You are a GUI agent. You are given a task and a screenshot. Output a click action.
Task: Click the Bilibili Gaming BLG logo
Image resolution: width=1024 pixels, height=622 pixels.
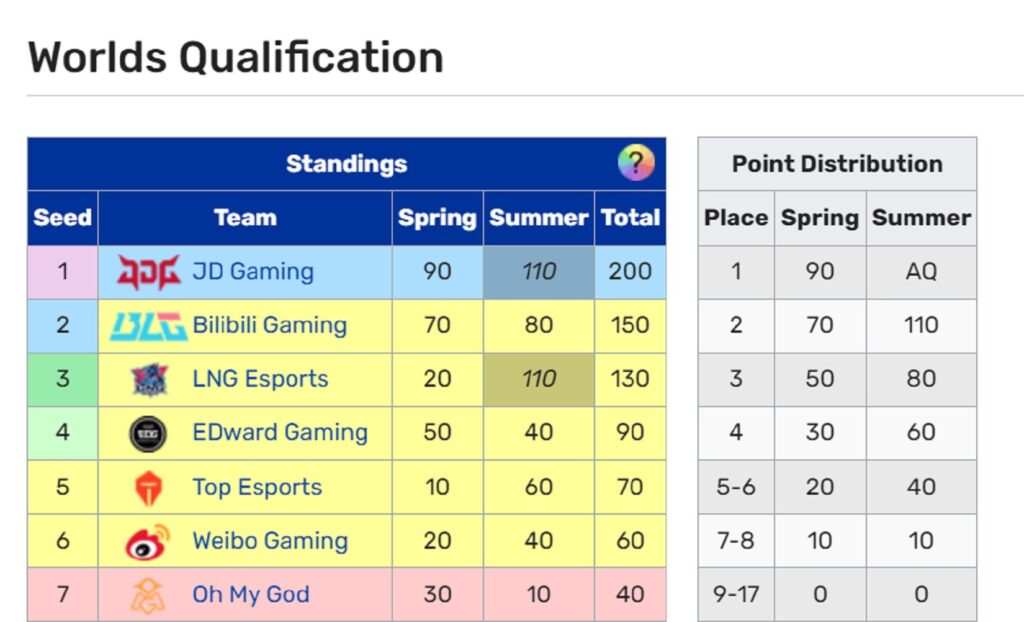148,326
